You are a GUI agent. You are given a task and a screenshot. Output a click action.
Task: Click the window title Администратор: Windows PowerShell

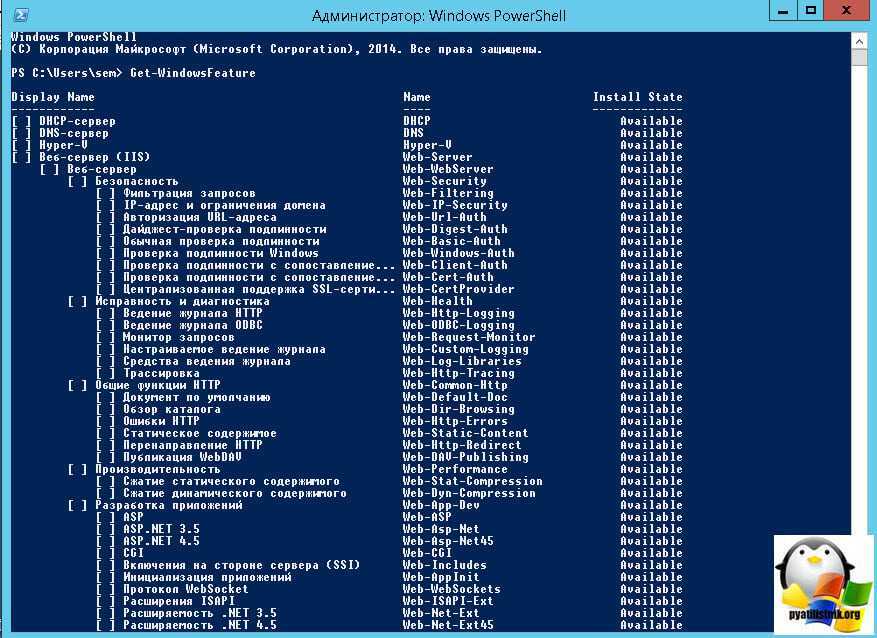coord(438,15)
